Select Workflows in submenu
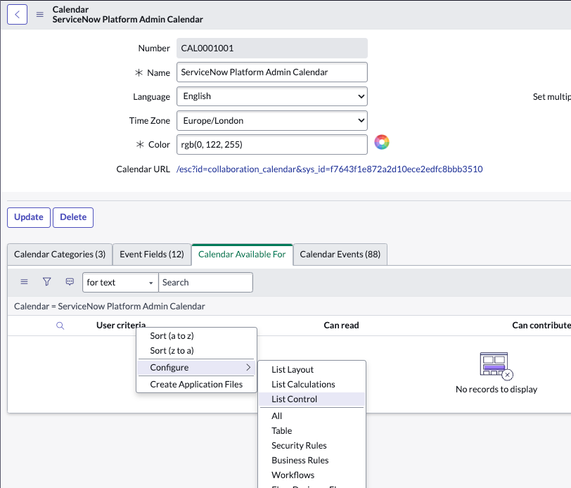The width and height of the screenshot is (571, 488). click(293, 475)
